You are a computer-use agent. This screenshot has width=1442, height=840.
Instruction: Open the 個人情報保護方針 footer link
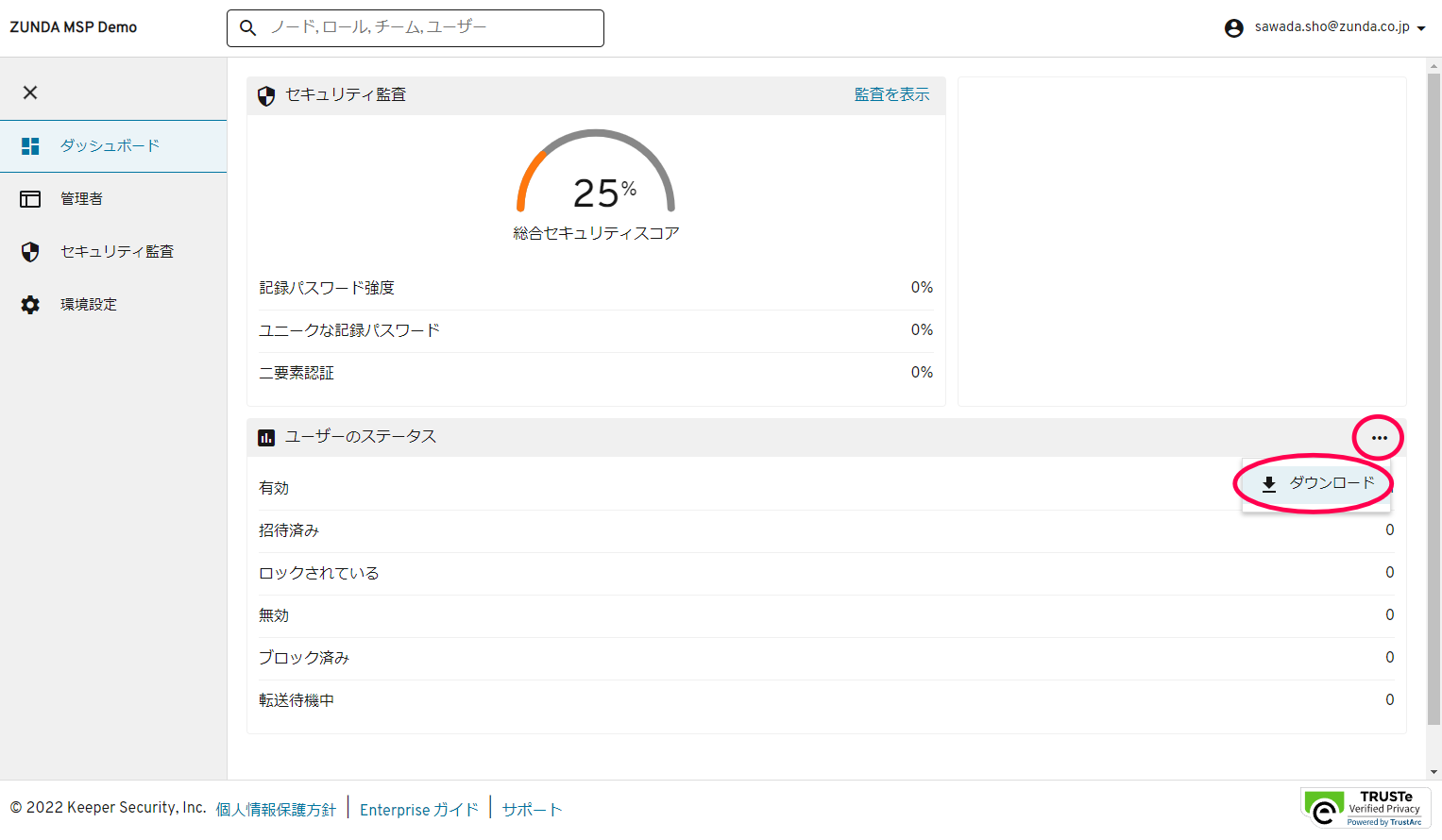tap(276, 810)
